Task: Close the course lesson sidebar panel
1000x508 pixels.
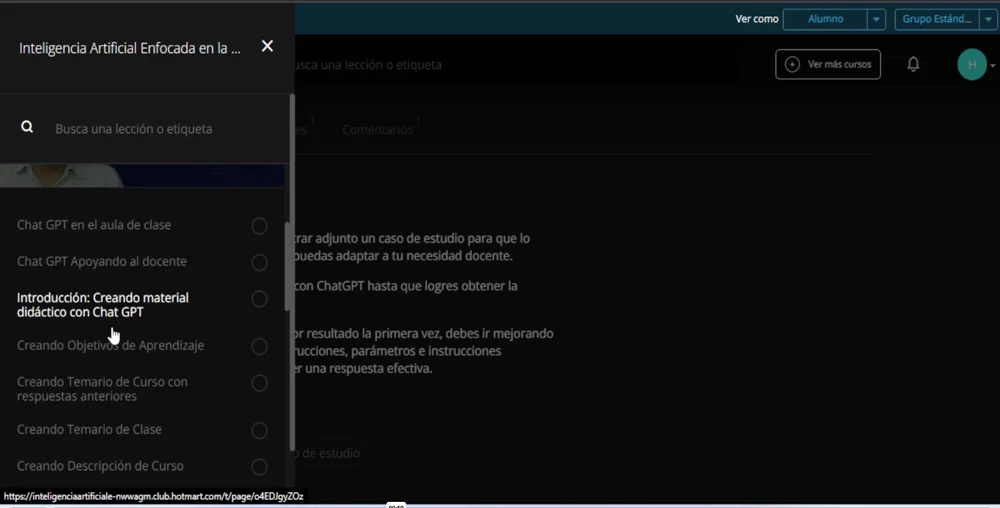Action: pyautogui.click(x=267, y=46)
